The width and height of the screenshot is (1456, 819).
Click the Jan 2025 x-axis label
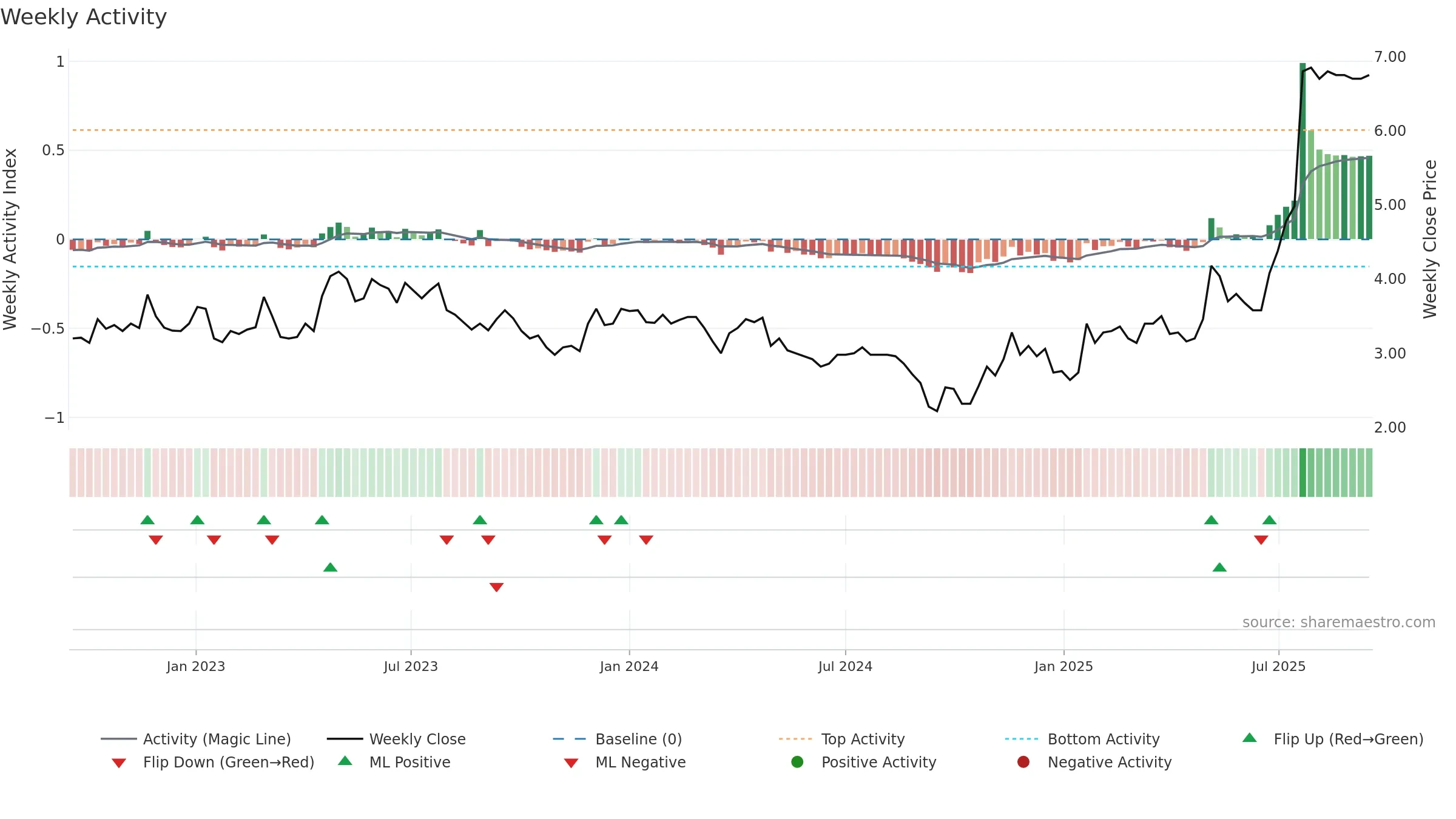[x=1063, y=666]
